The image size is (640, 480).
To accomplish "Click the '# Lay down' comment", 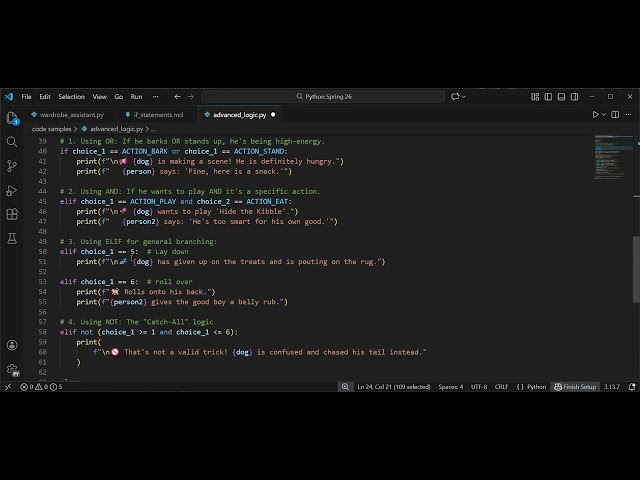I will click(167, 252).
